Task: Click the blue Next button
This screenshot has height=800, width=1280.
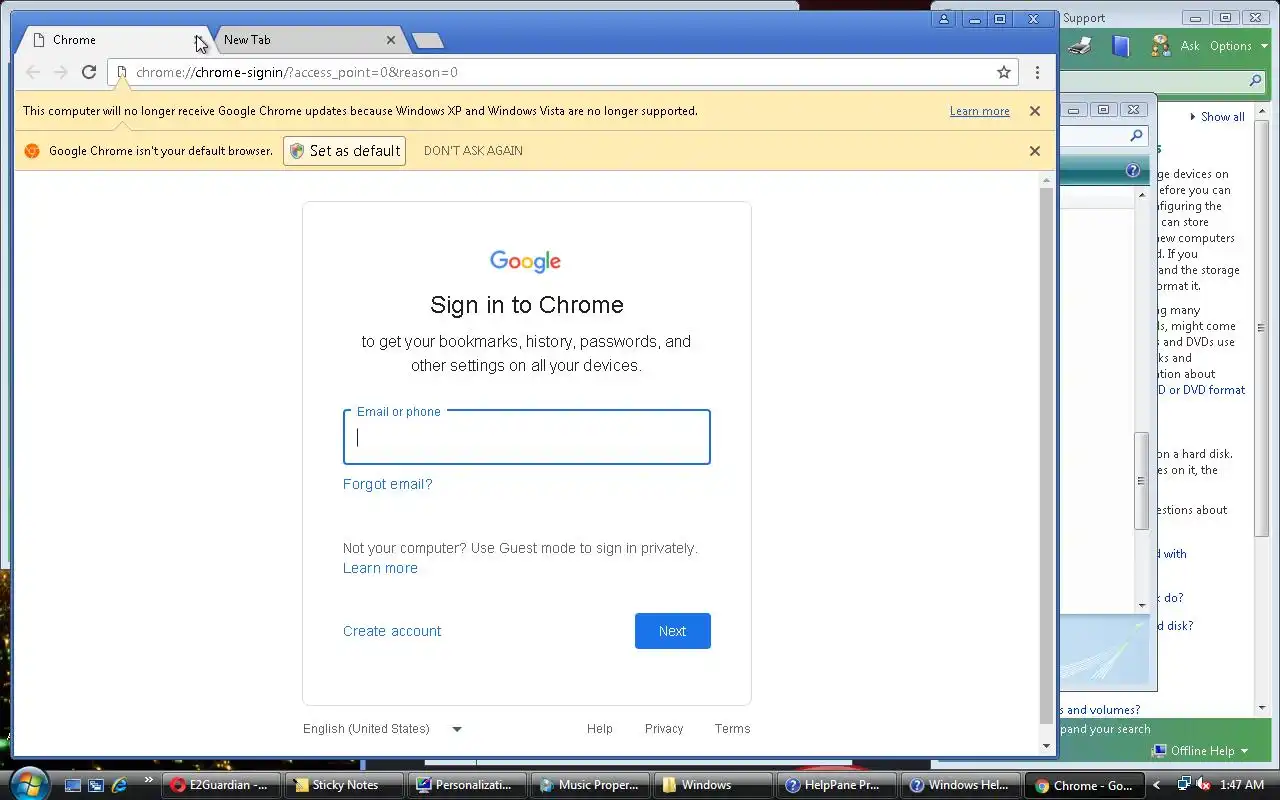Action: point(673,631)
